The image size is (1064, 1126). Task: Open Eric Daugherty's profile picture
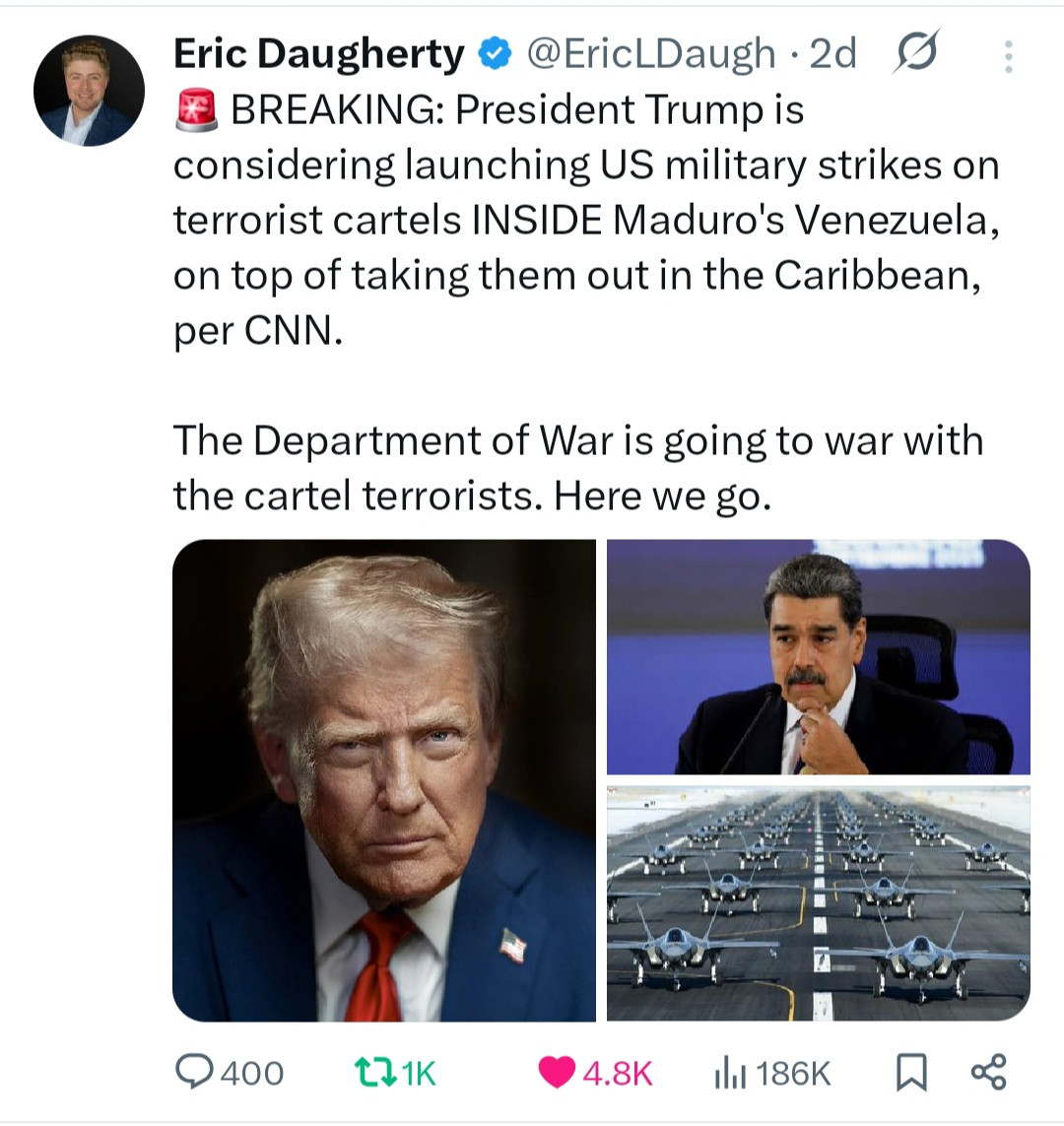(x=89, y=91)
